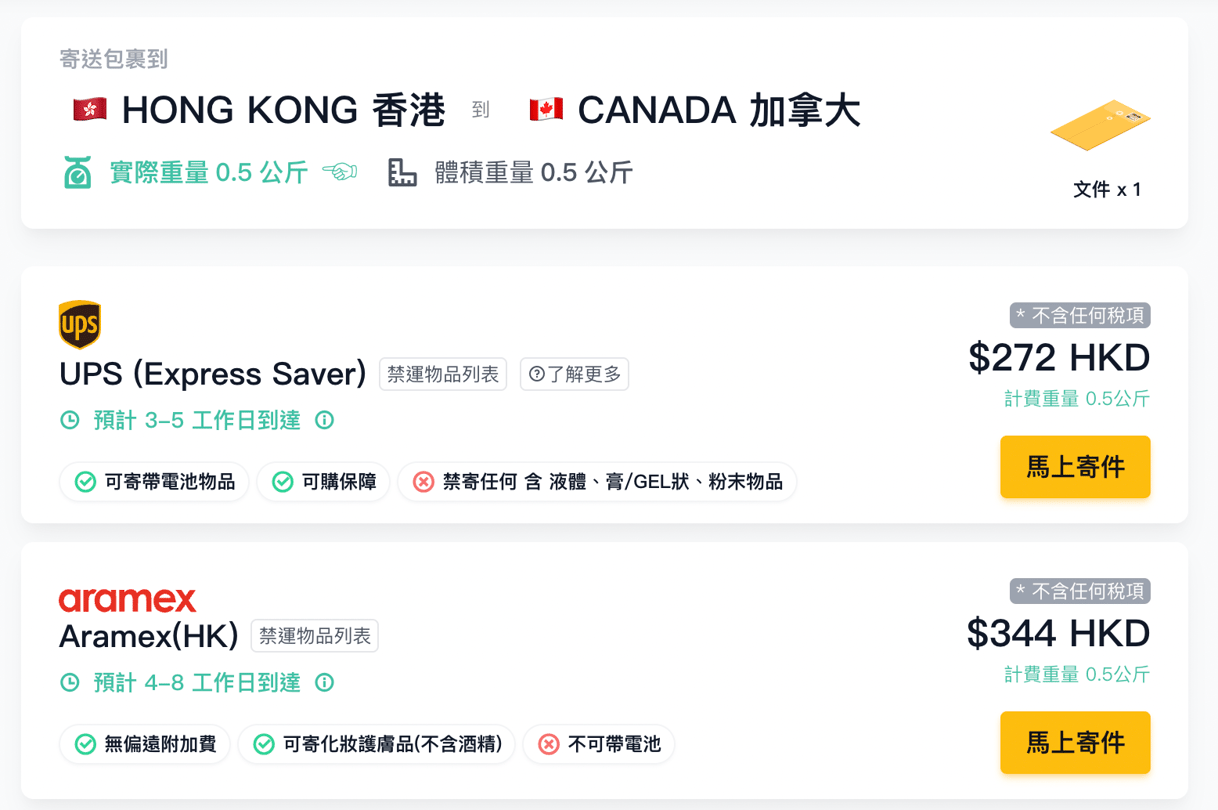Click the pointing hand icon beside the weight
This screenshot has height=810, width=1218.
pyautogui.click(x=340, y=173)
